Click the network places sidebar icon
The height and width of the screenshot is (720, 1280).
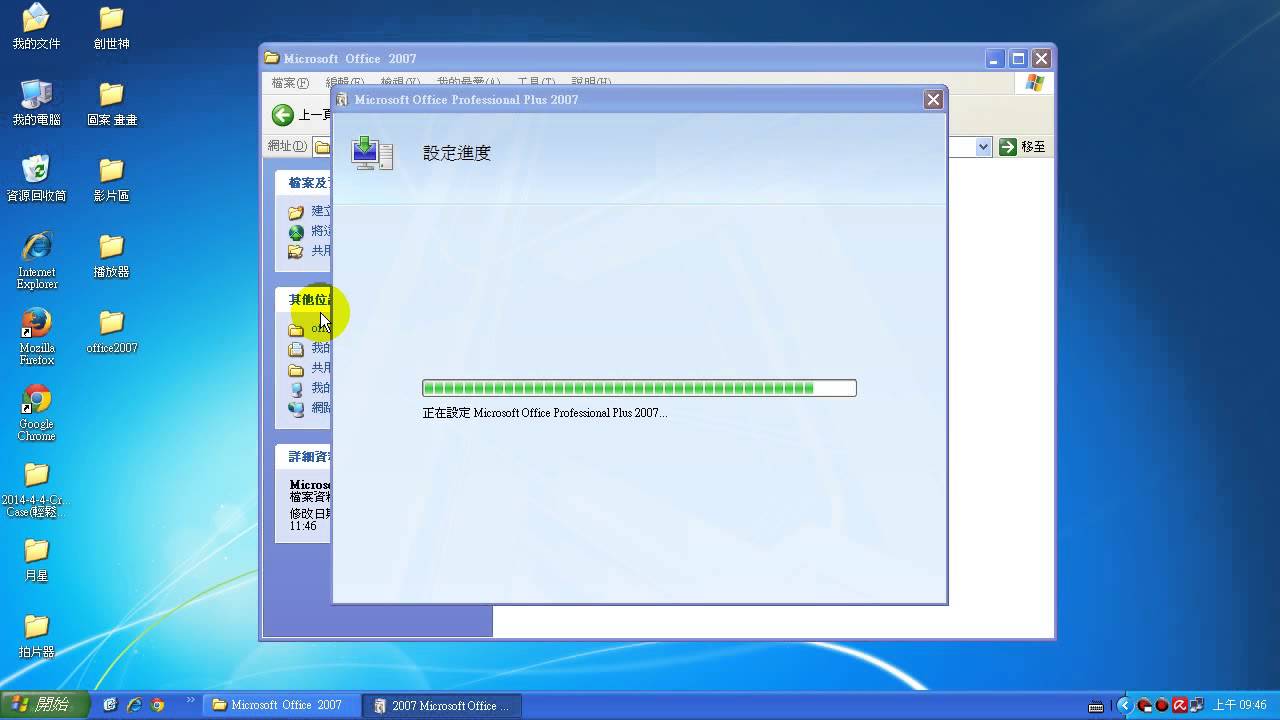coord(295,408)
